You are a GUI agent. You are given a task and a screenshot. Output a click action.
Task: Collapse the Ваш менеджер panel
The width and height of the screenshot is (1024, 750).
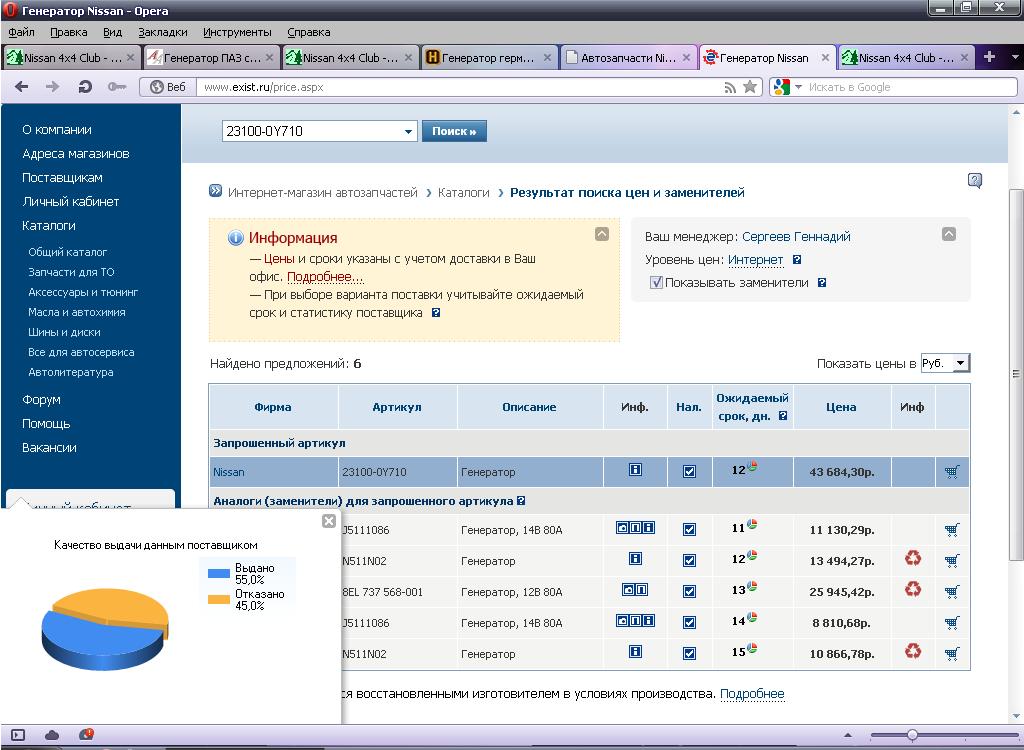[949, 233]
